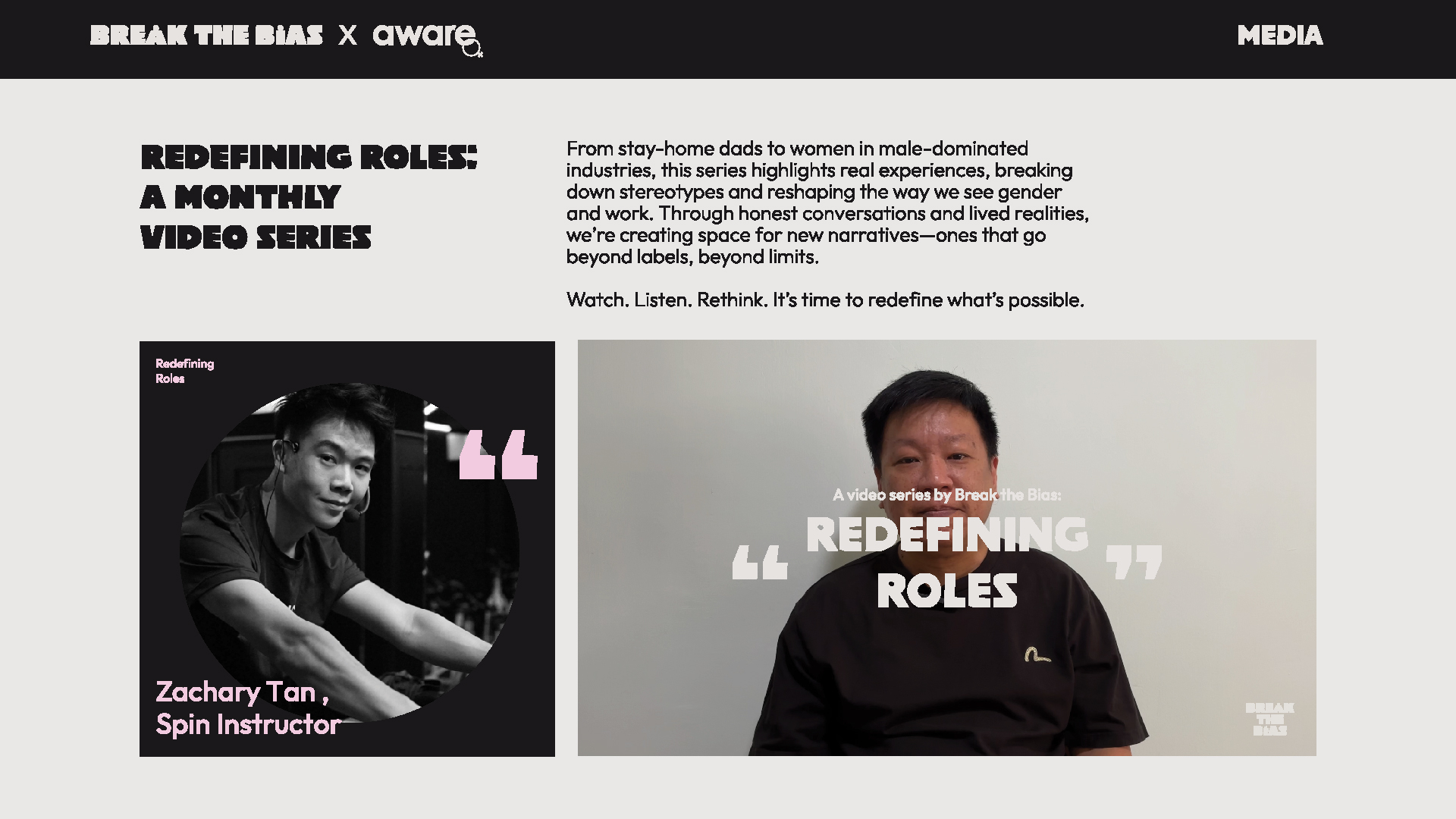Image resolution: width=1456 pixels, height=819 pixels.
Task: Click the REDEFINING ROLES video title overlay
Action: (x=947, y=562)
